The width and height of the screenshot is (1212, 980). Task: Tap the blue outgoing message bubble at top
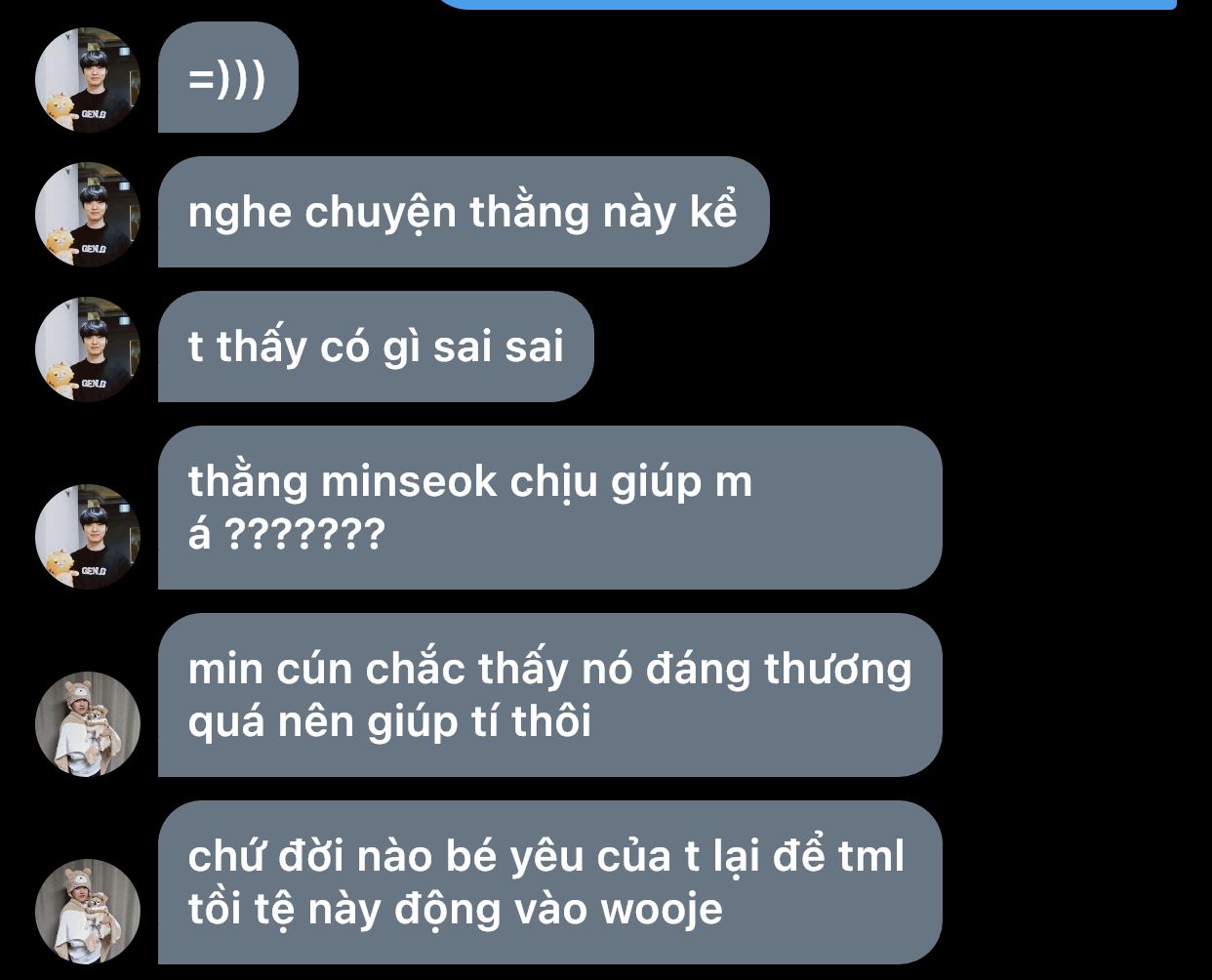(805, 4)
